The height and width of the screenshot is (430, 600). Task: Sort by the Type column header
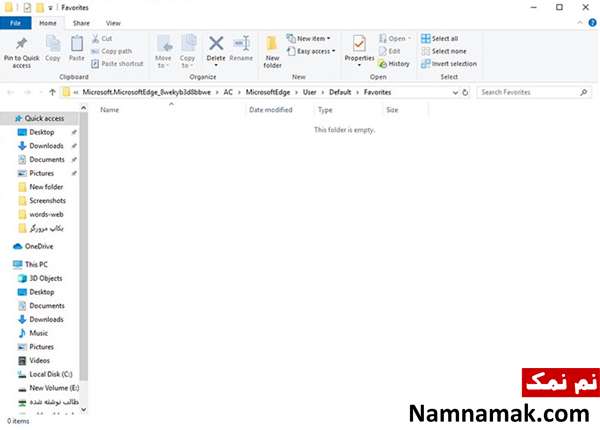pos(325,110)
